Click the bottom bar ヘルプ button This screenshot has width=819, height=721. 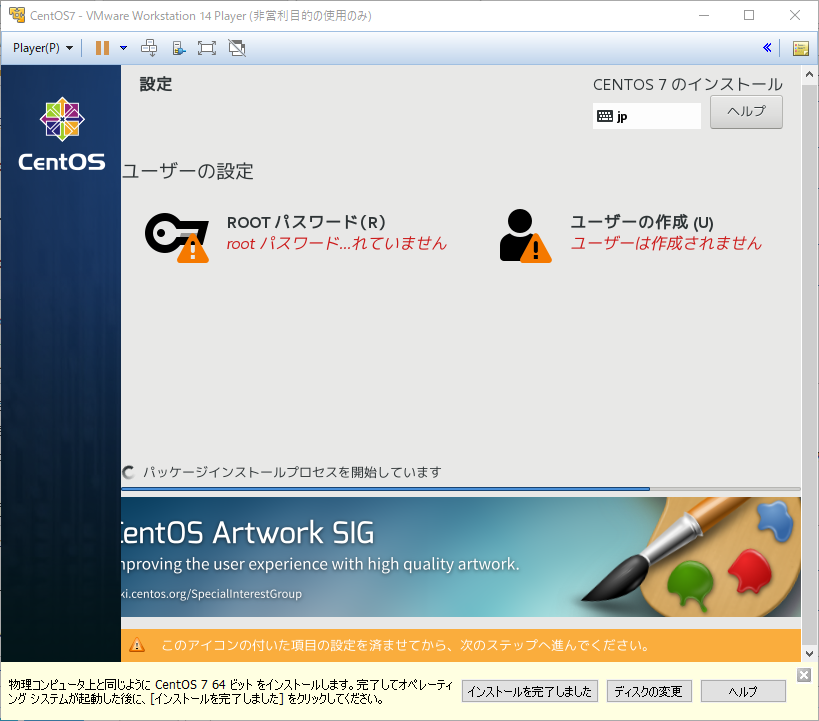743,691
